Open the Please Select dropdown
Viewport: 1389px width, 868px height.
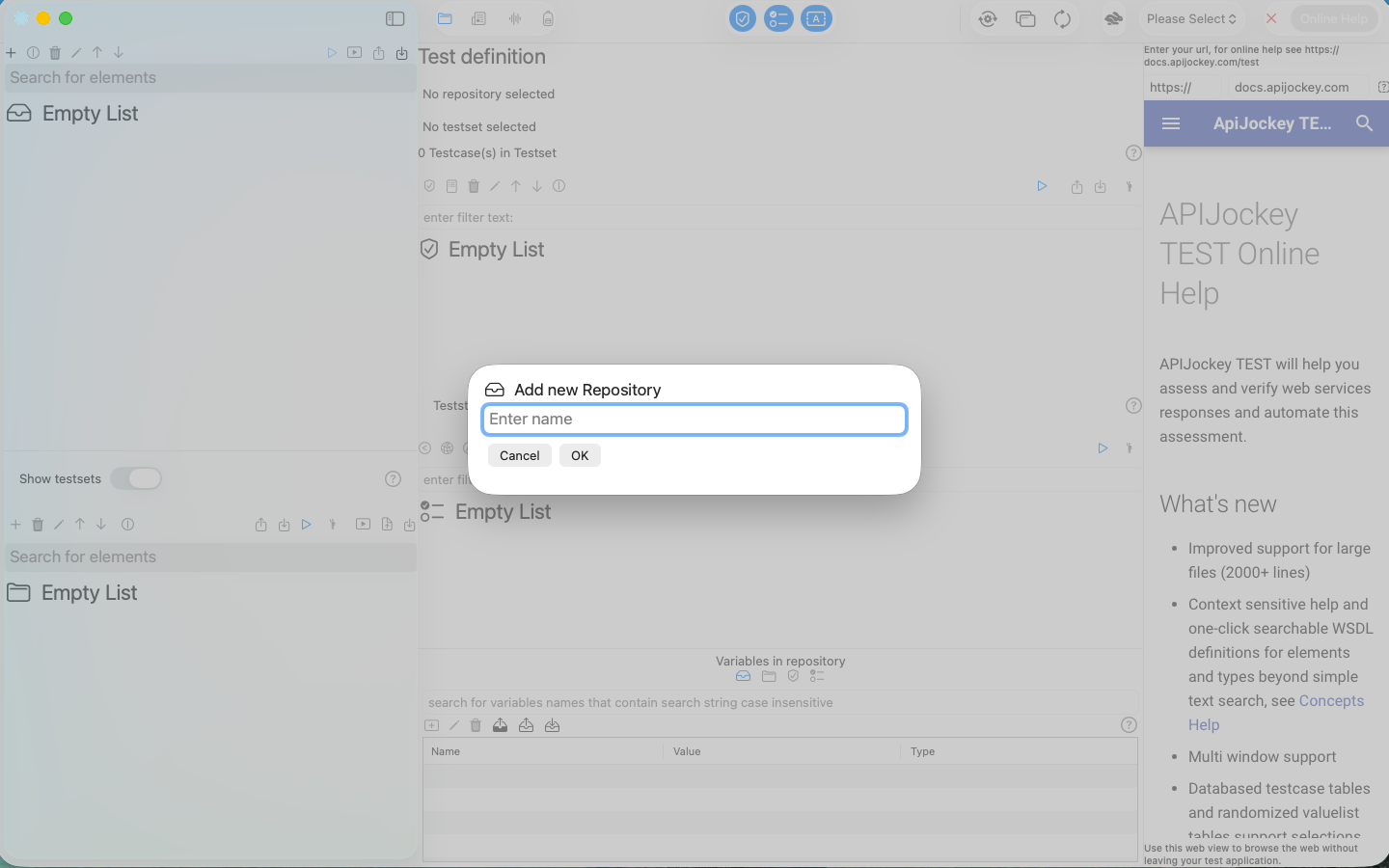1191,18
